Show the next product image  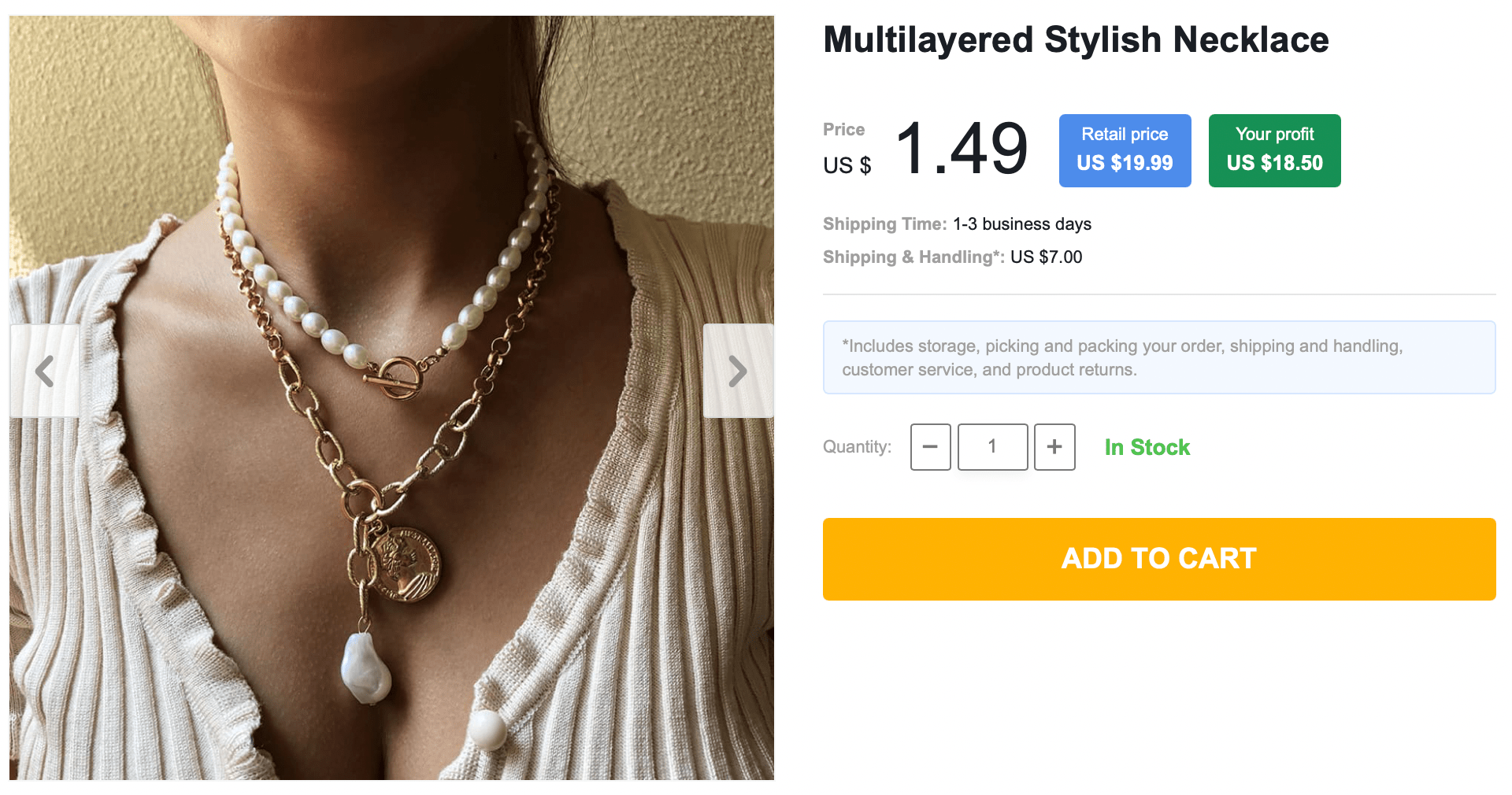click(x=737, y=371)
